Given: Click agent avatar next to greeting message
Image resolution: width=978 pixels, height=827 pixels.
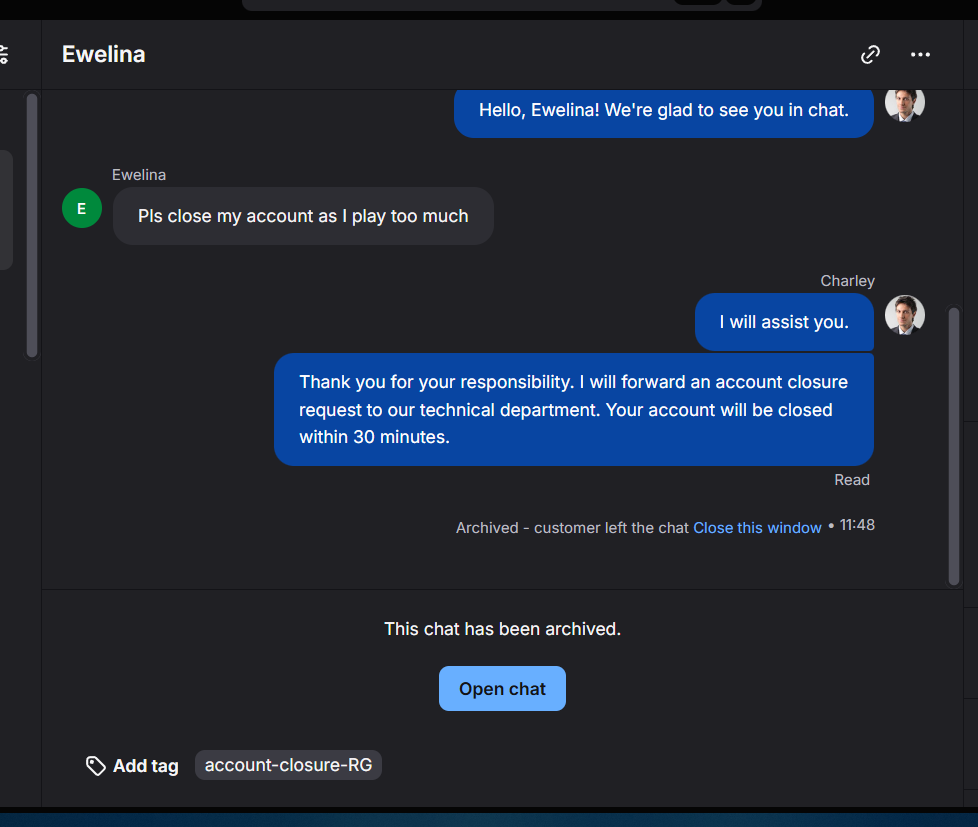Looking at the screenshot, I should (904, 104).
